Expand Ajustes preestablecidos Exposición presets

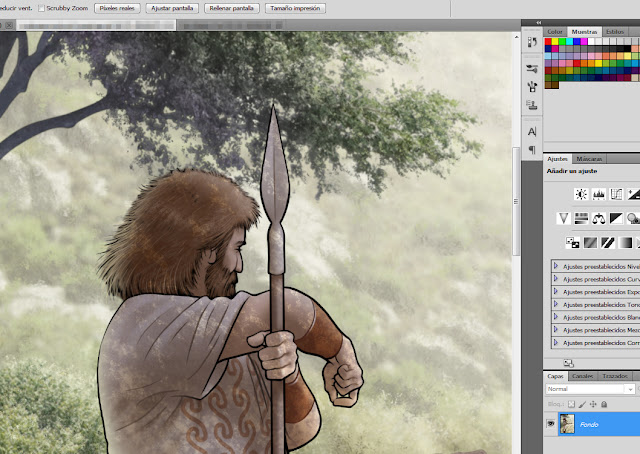(x=556, y=292)
